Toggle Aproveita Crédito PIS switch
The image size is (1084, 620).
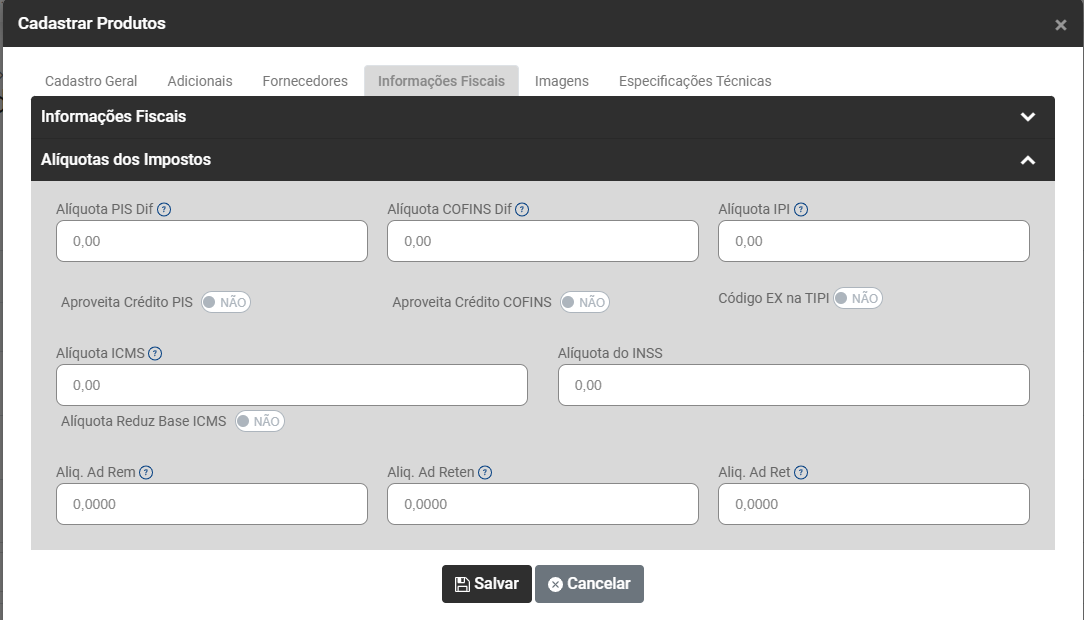(x=226, y=302)
